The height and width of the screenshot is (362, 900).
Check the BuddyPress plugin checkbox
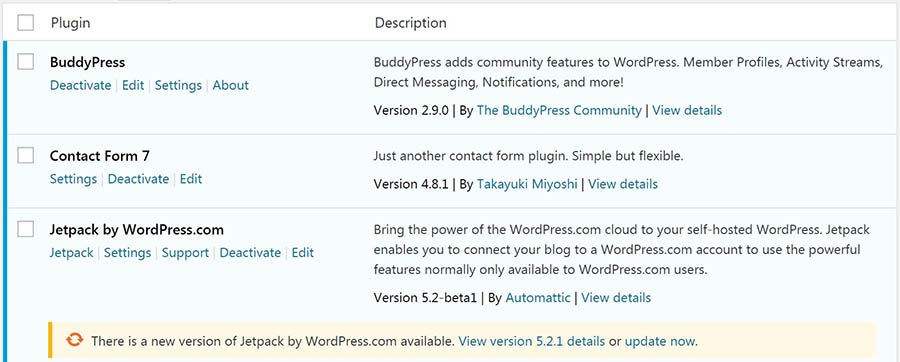(x=25, y=61)
